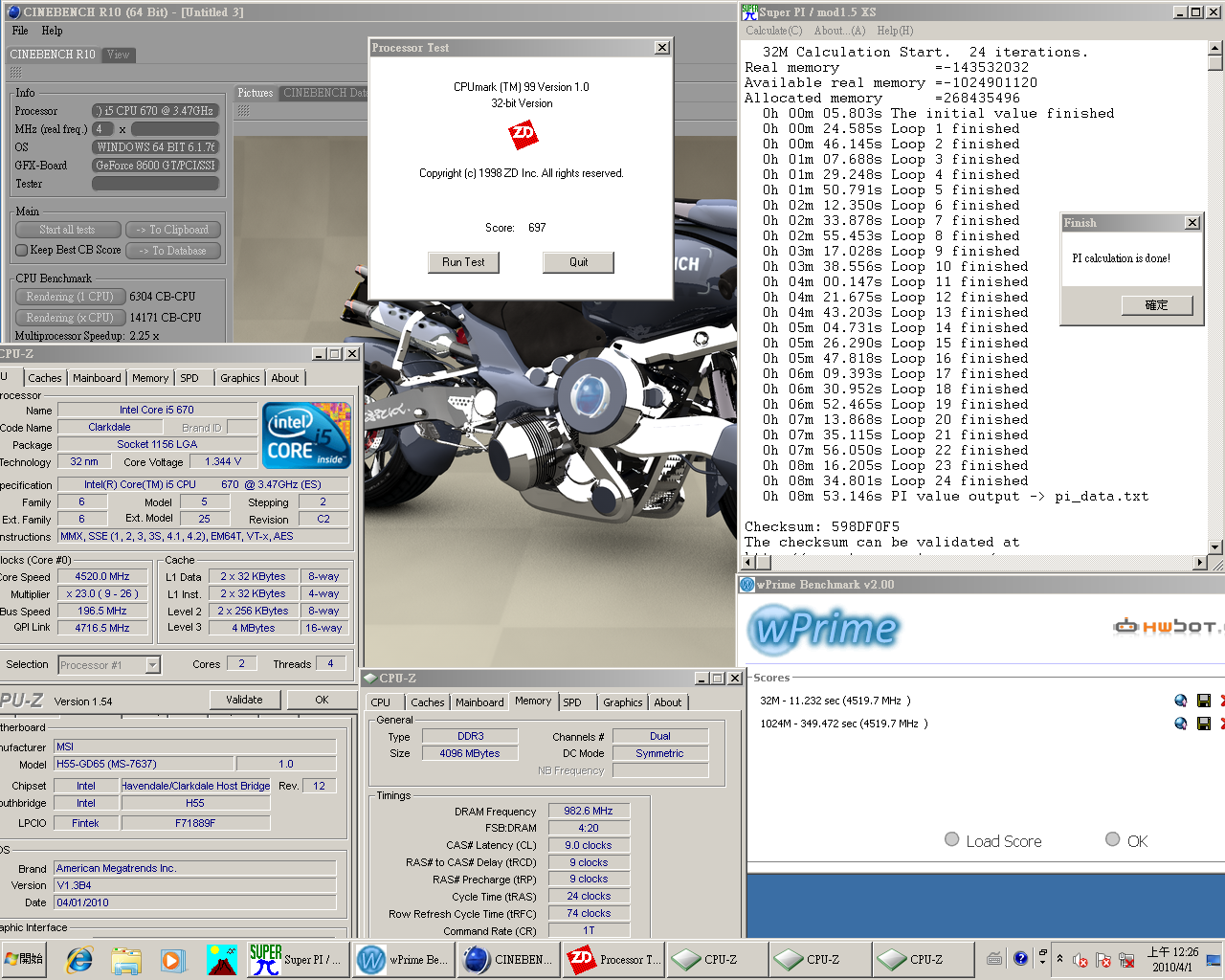This screenshot has width=1225, height=980.
Task: Switch to wPrime Benchmark taskbar button
Action: [402, 959]
